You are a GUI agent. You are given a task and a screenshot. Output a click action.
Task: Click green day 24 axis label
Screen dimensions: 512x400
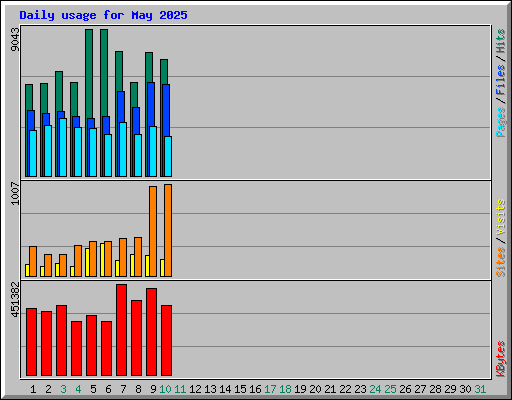click(x=375, y=389)
